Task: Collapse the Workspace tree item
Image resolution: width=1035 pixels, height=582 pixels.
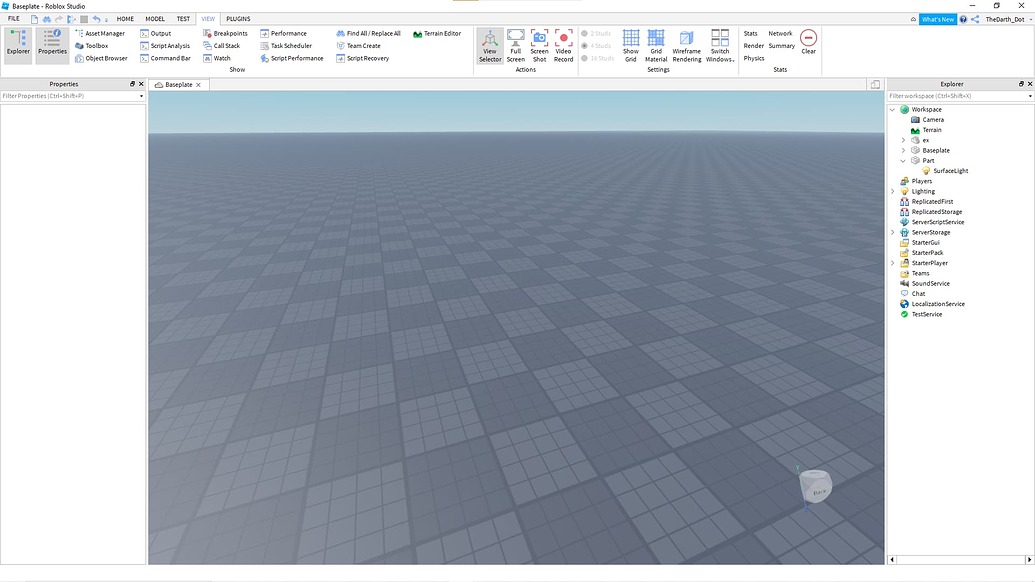Action: click(x=891, y=109)
